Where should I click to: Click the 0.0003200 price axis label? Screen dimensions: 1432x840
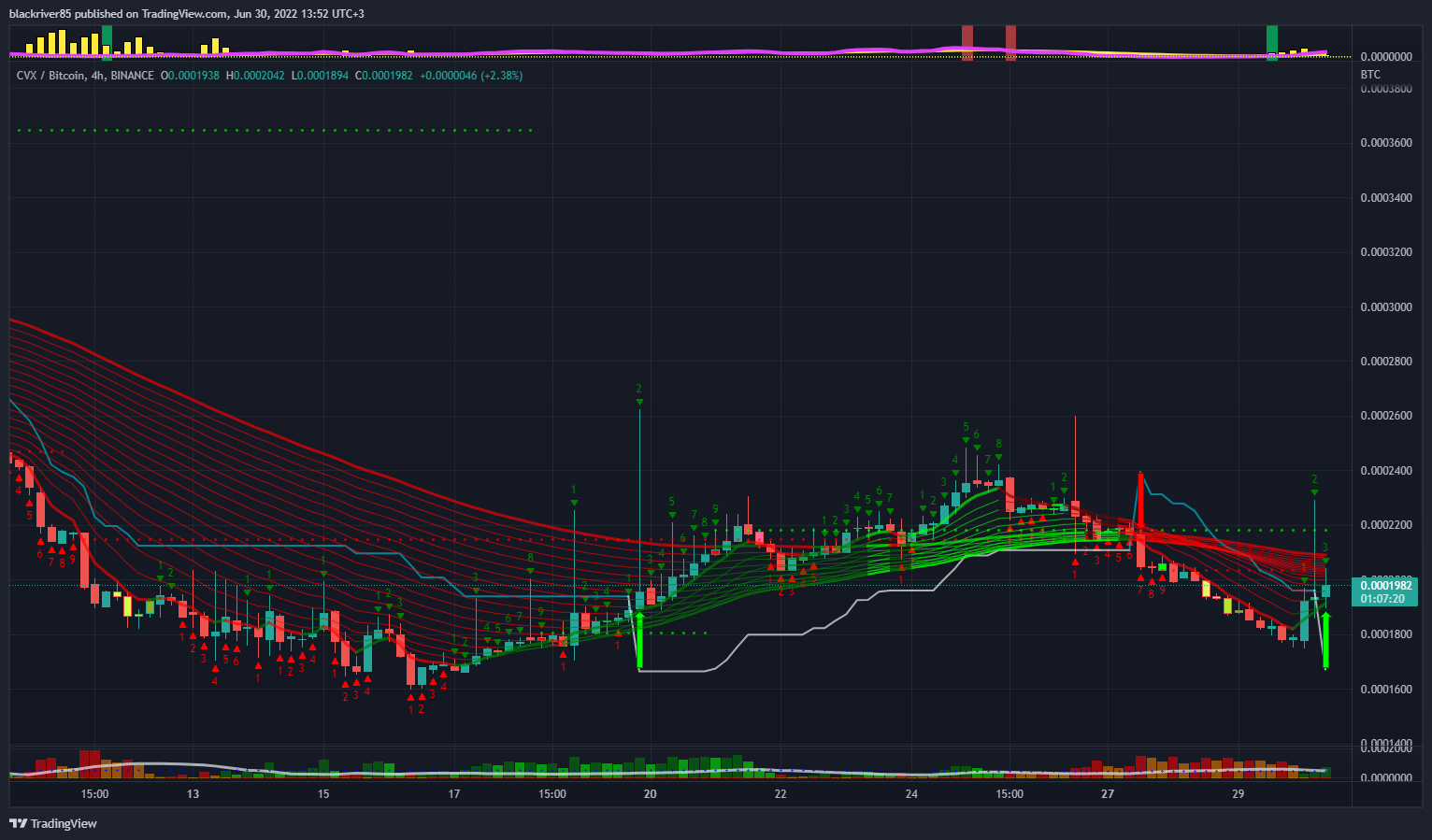click(1386, 252)
